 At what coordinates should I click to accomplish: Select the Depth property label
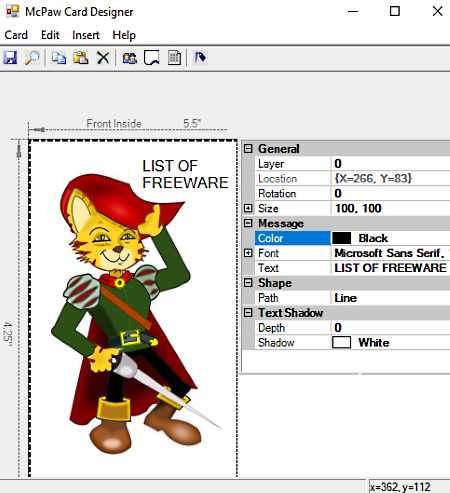[271, 328]
